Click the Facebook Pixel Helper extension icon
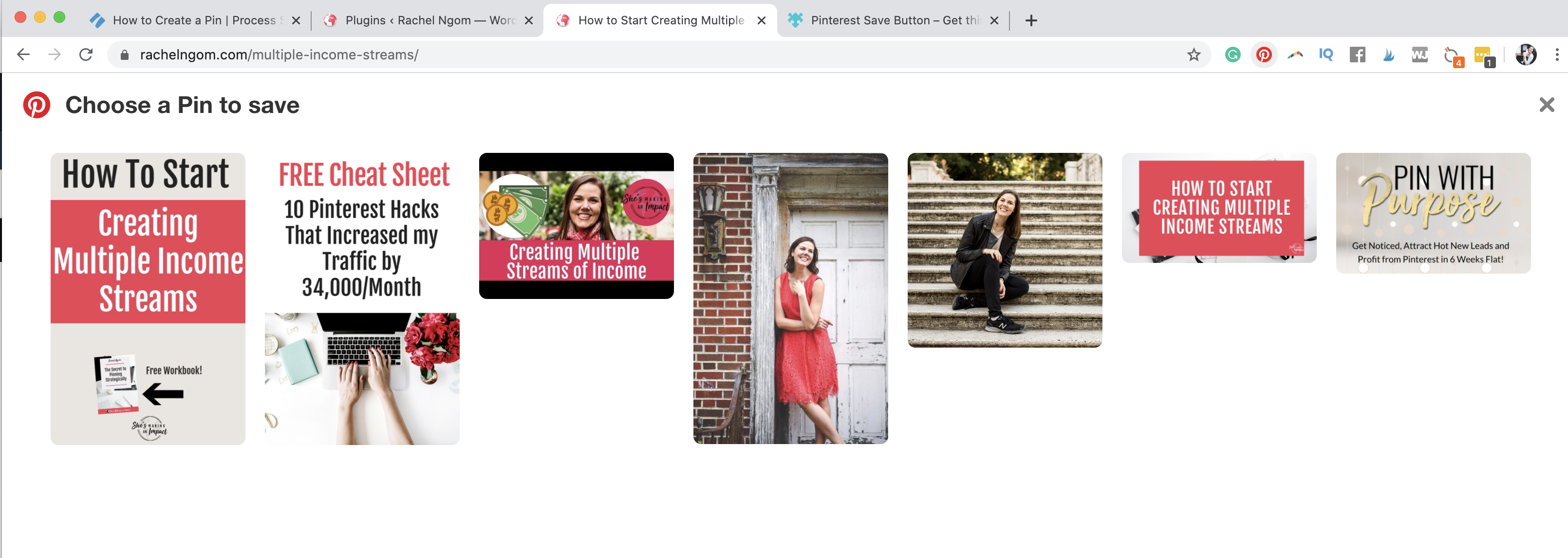Screen dimensions: 1568x558 pos(1358,54)
